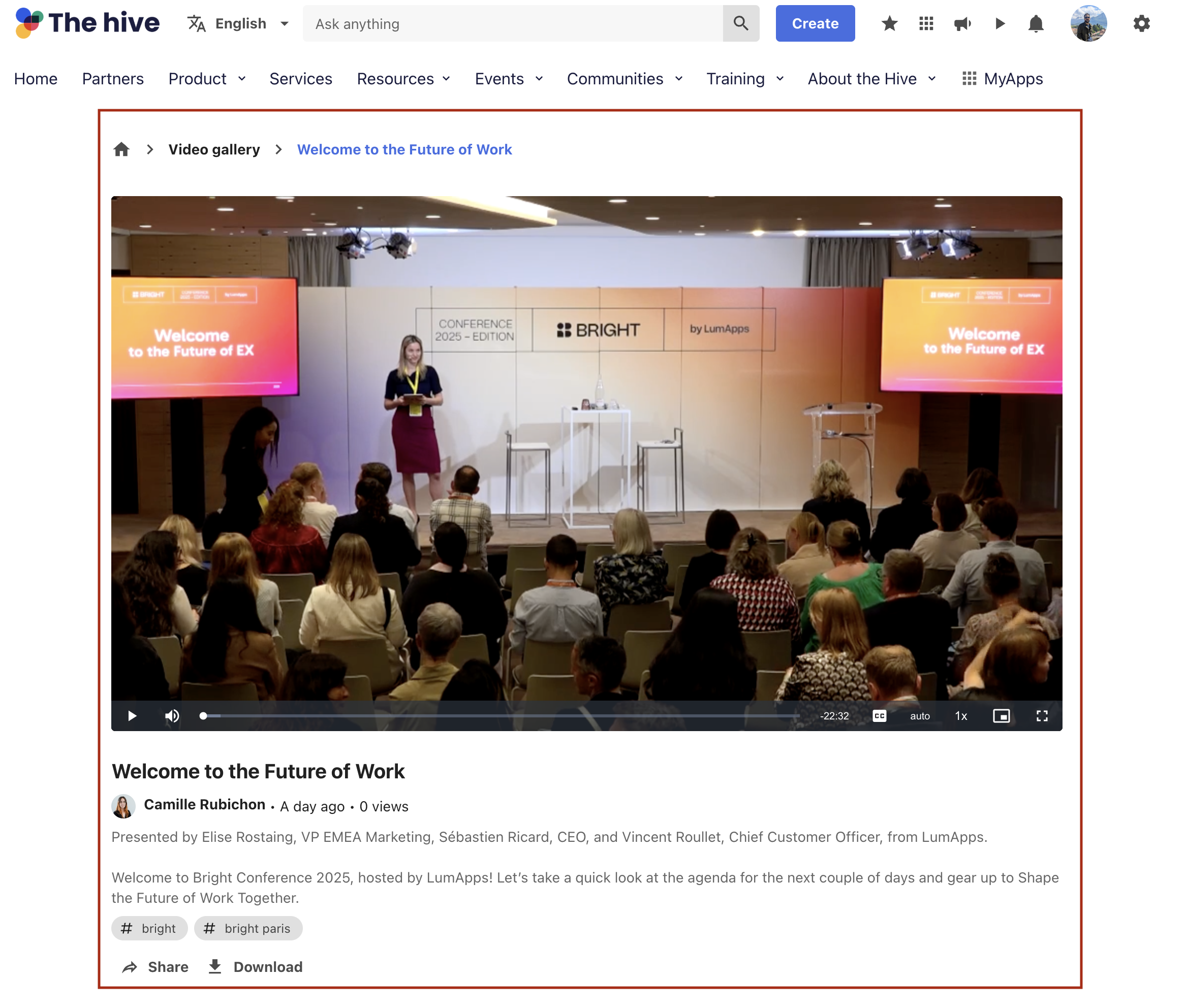Image resolution: width=1186 pixels, height=1008 pixels.
Task: Open the notifications bell
Action: (x=1036, y=23)
